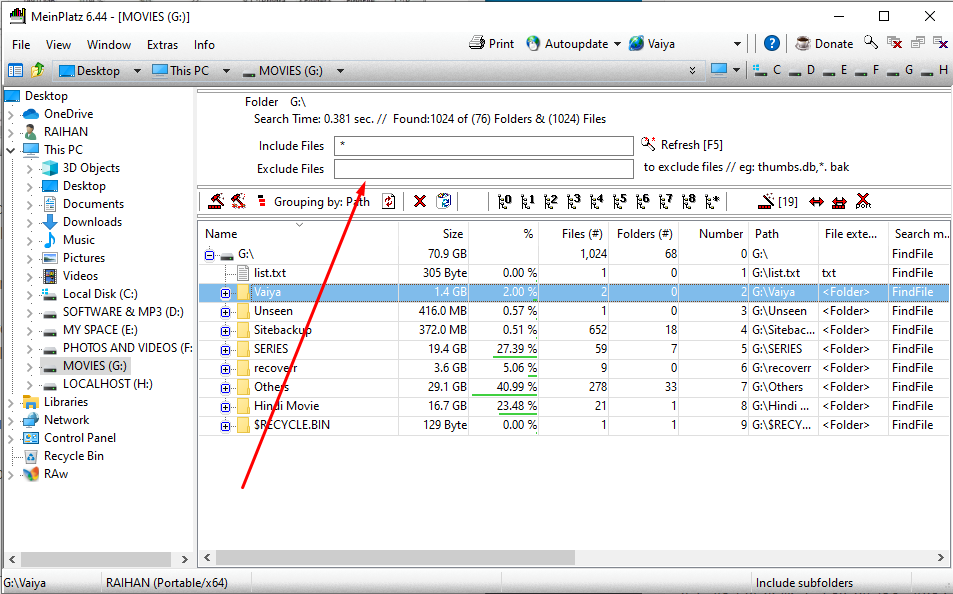Screen dimensions: 953x594
Task: Click Refresh [F5] button
Action: click(682, 145)
